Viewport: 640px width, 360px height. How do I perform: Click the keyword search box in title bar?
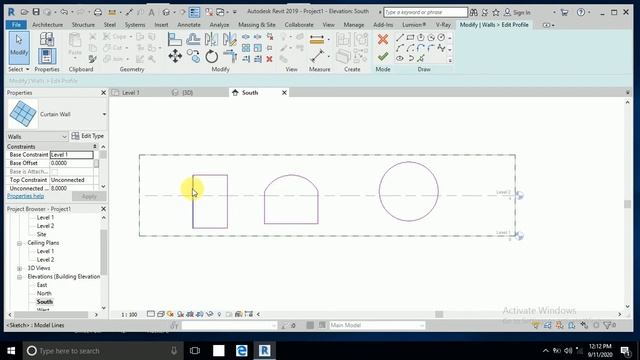[425, 12]
